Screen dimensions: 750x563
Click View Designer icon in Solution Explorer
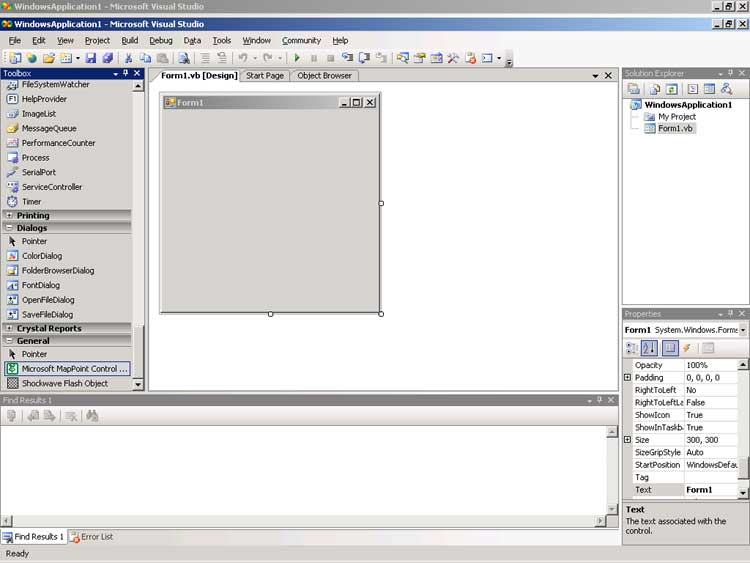click(x=709, y=89)
